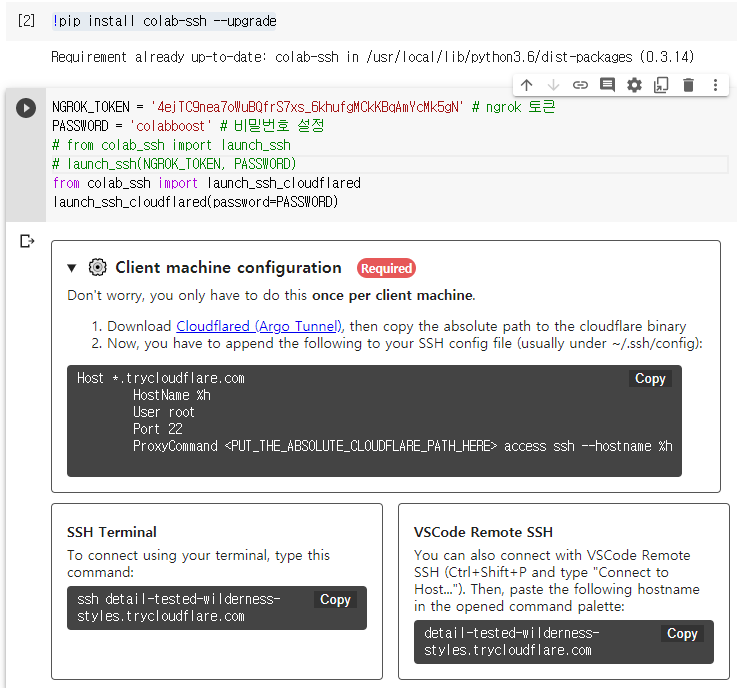Image resolution: width=737 pixels, height=688 pixels.
Task: Click the Required badge
Action: pos(386,268)
